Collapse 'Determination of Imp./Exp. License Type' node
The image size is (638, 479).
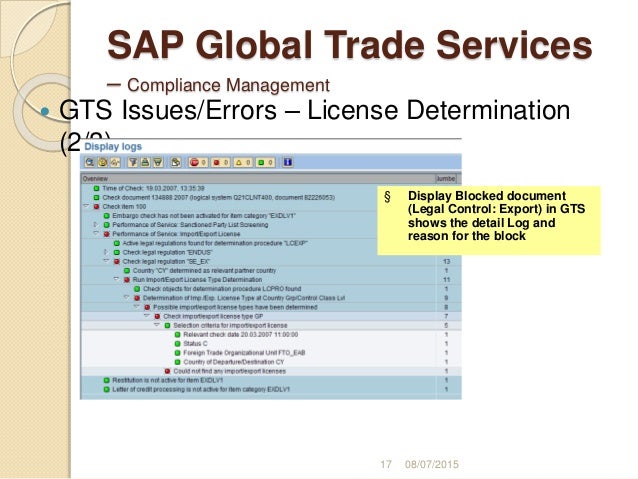coord(127,297)
